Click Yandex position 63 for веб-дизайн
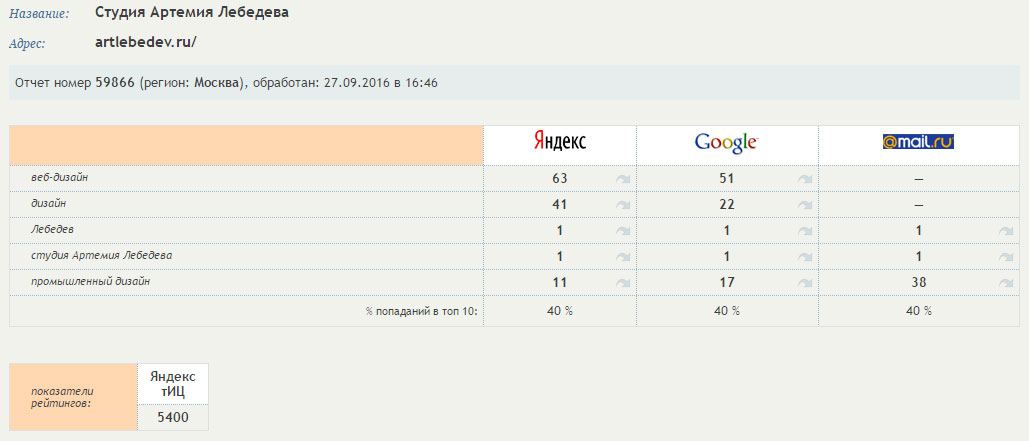The width and height of the screenshot is (1029, 441). [x=559, y=178]
